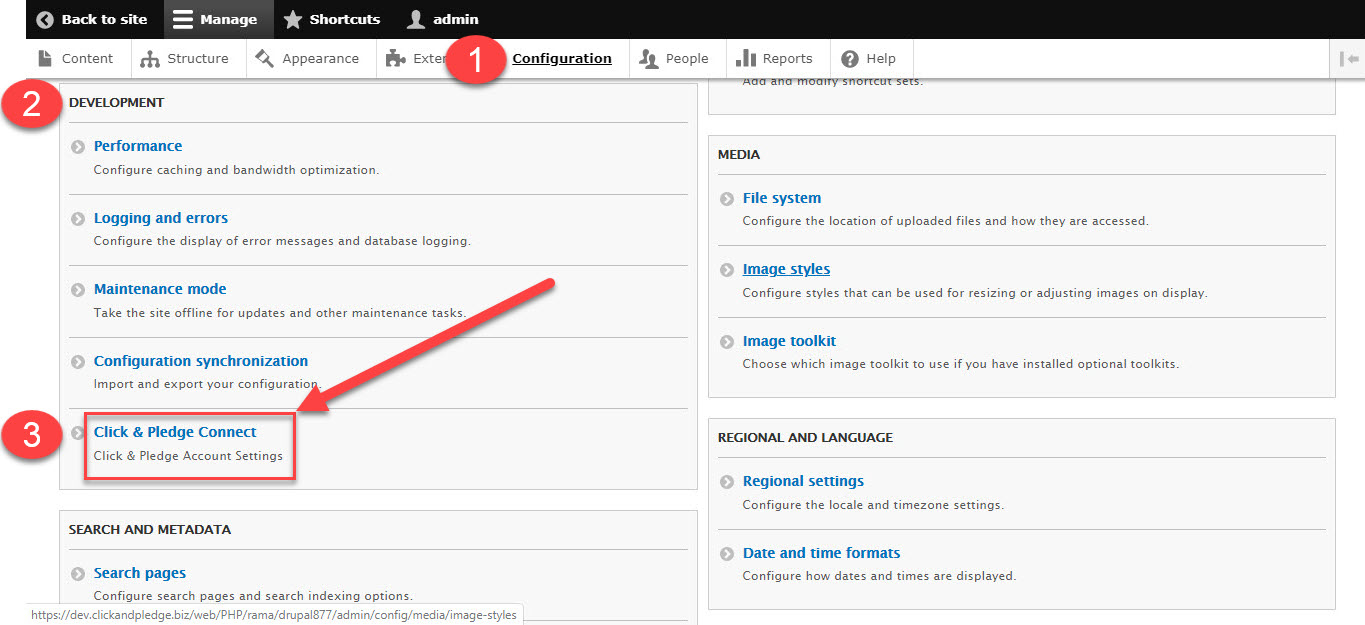Click text "Configure how dates and times are displayed."
This screenshot has height=625, width=1365.
(x=879, y=576)
